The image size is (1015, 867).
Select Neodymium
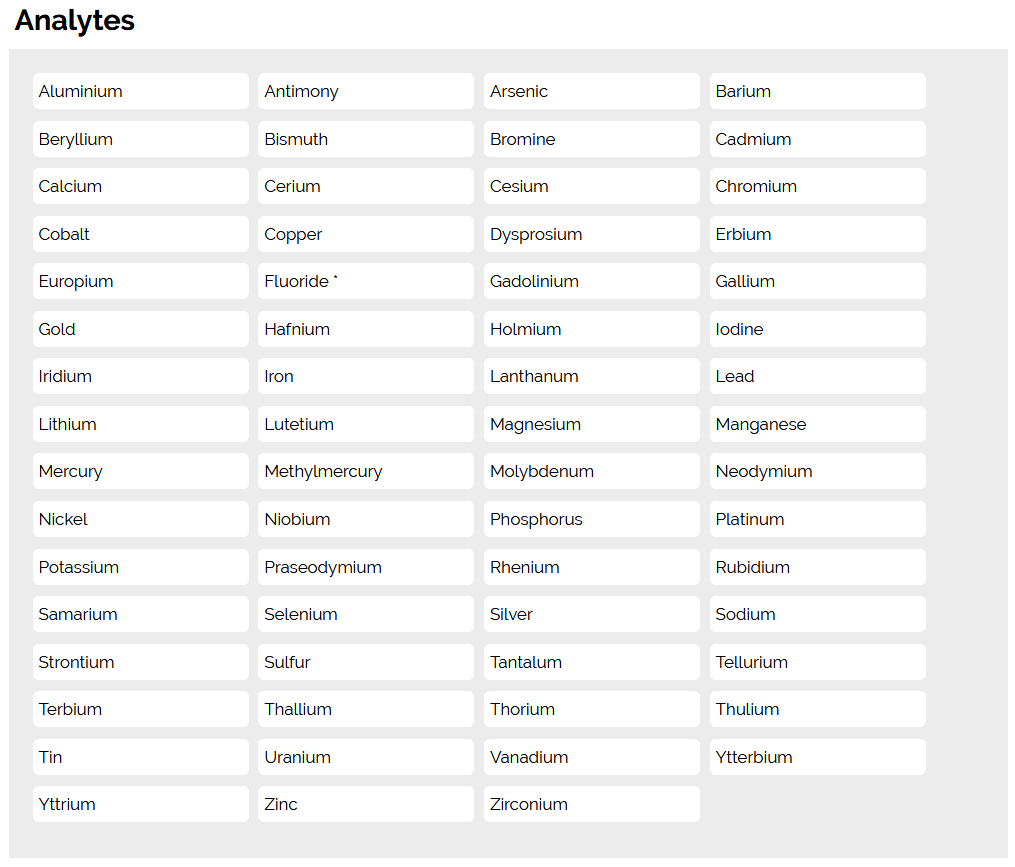point(818,472)
